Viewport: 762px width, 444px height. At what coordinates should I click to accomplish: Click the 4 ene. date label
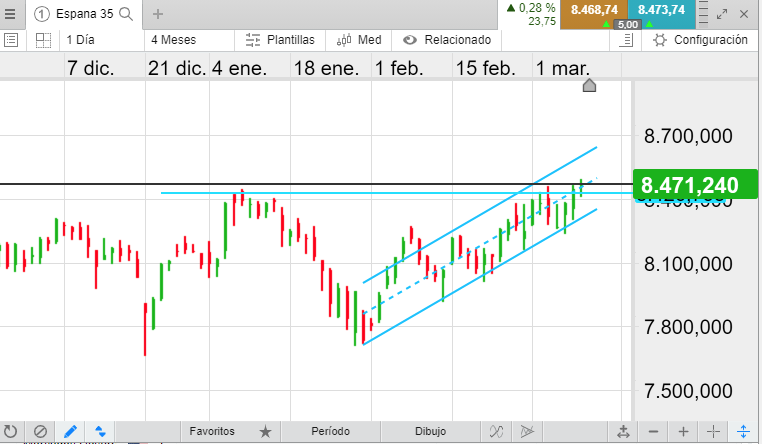click(x=239, y=68)
